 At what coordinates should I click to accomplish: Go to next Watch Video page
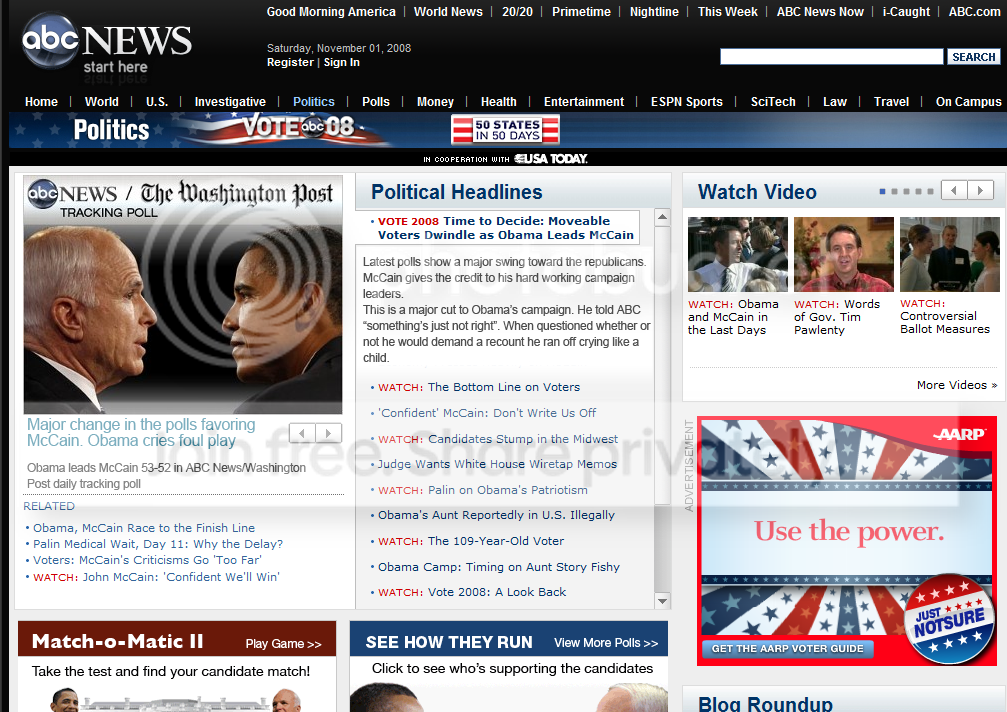980,190
